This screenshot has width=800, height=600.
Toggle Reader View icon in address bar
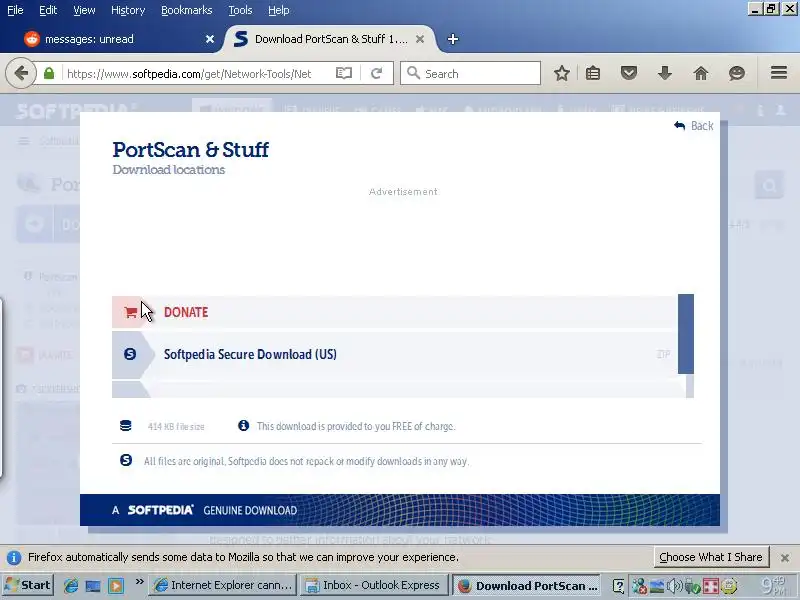pos(344,73)
